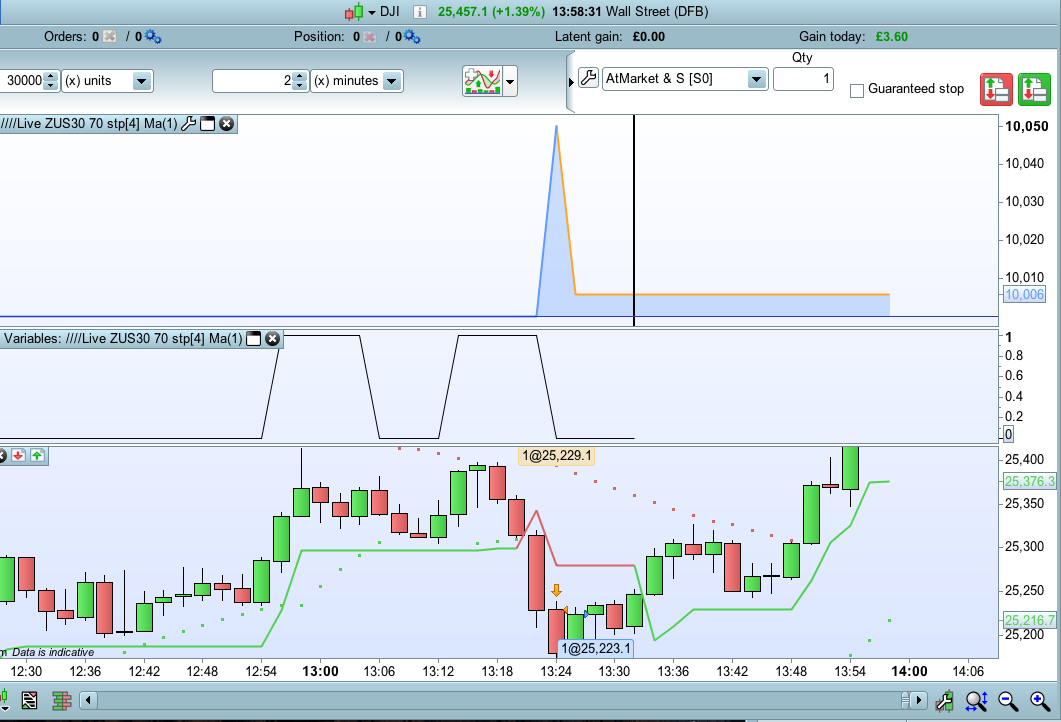Click the Latent gain £0.00 value
1061x722 pixels.
point(648,37)
